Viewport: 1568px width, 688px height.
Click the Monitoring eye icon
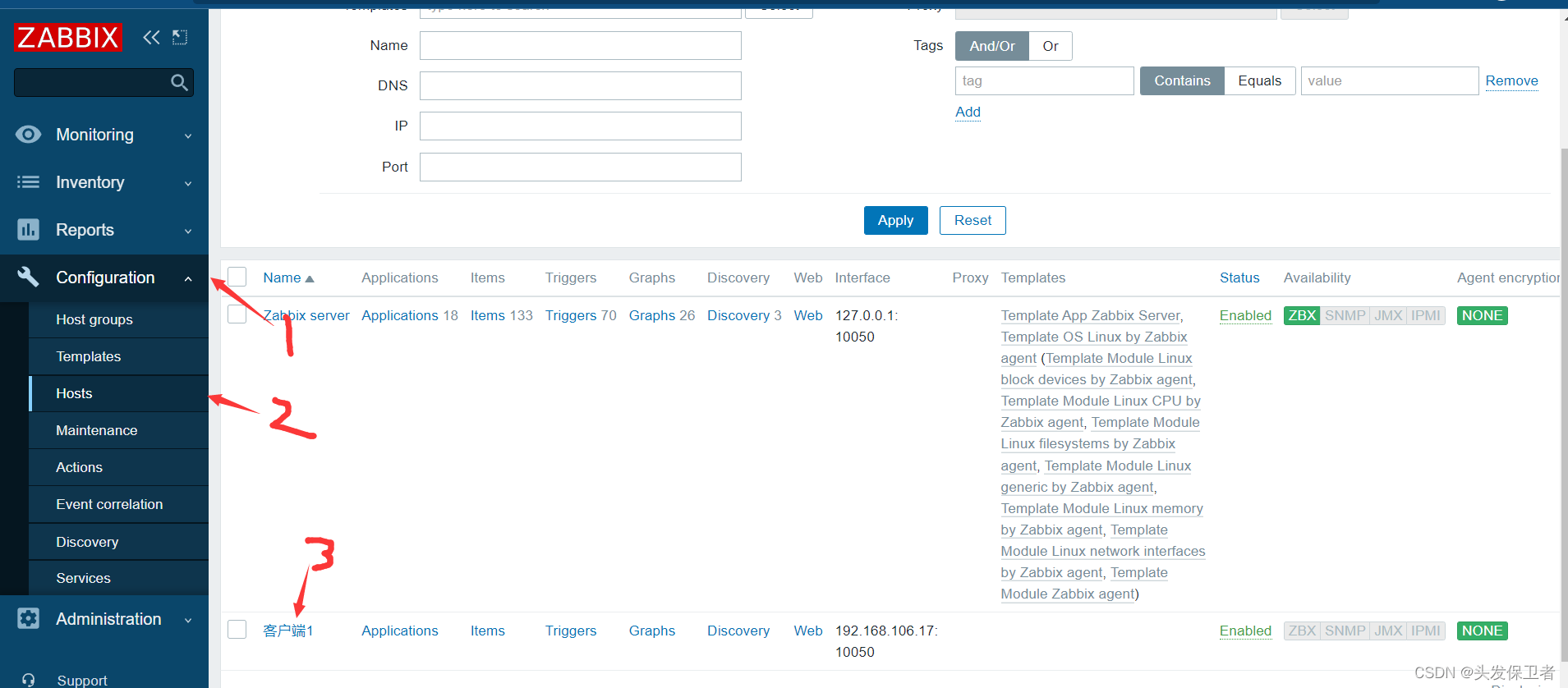[28, 135]
